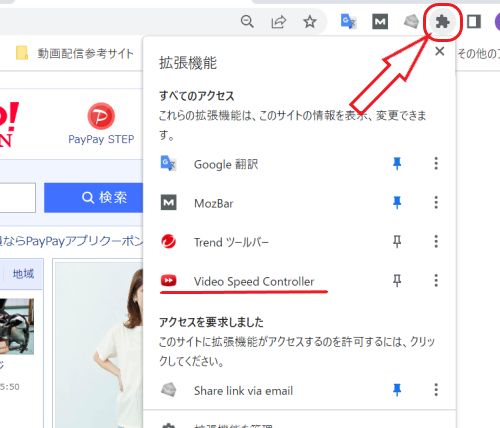Open more options for Video Speed Controller
Screen dimensions: 500x428
tap(436, 280)
